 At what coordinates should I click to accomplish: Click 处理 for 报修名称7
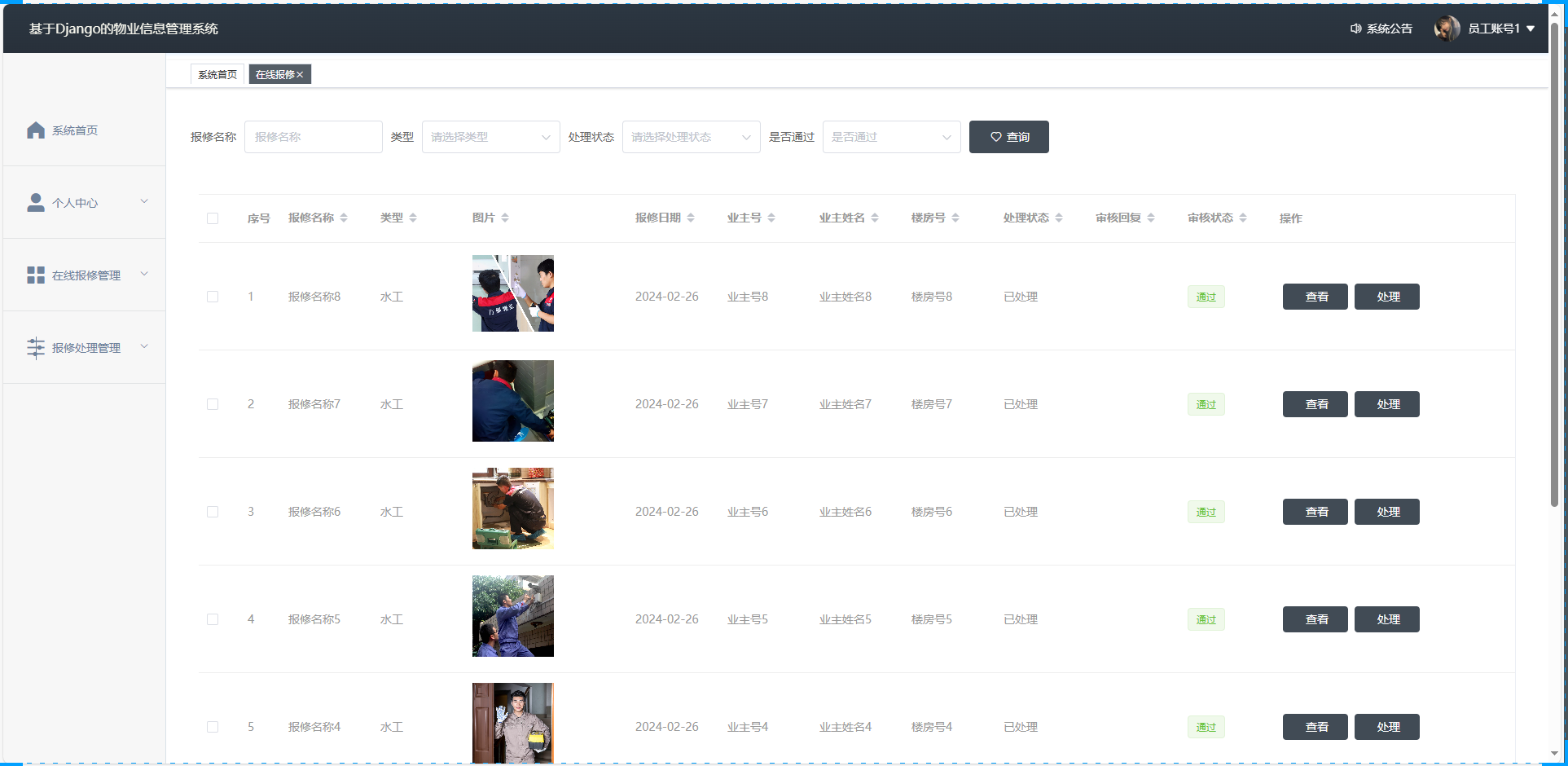click(x=1387, y=404)
